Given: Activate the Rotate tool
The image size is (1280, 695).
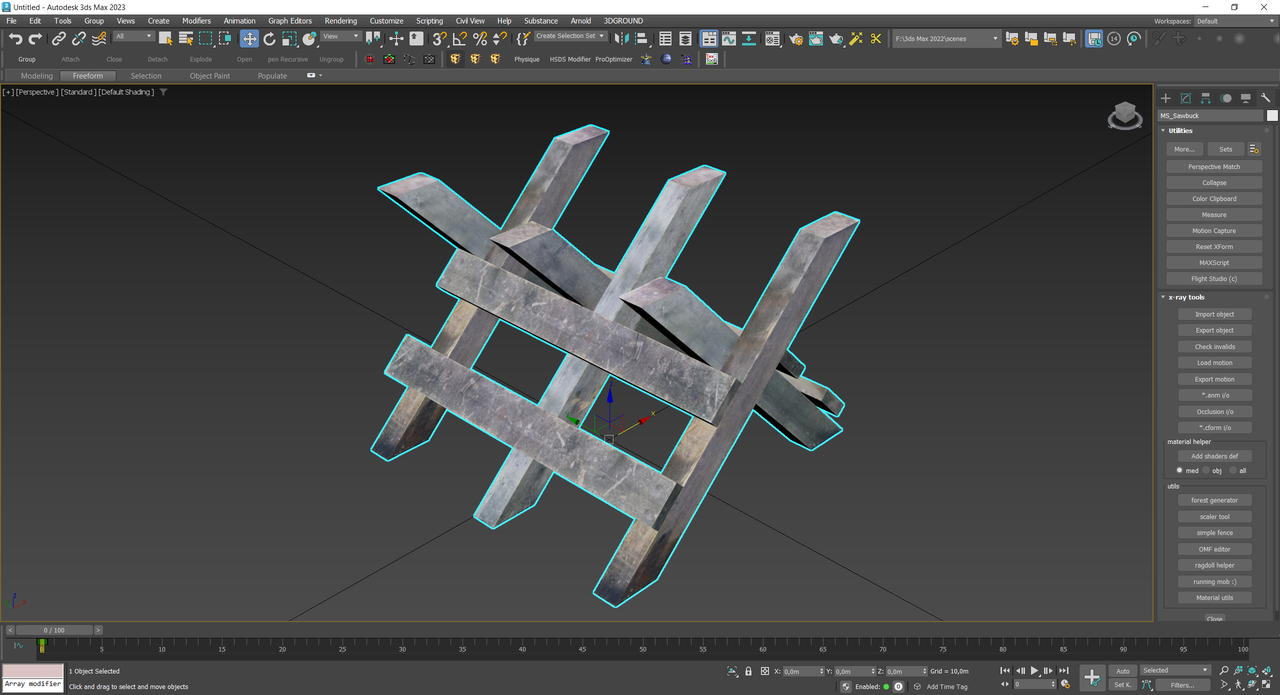Looking at the screenshot, I should tap(269, 39).
